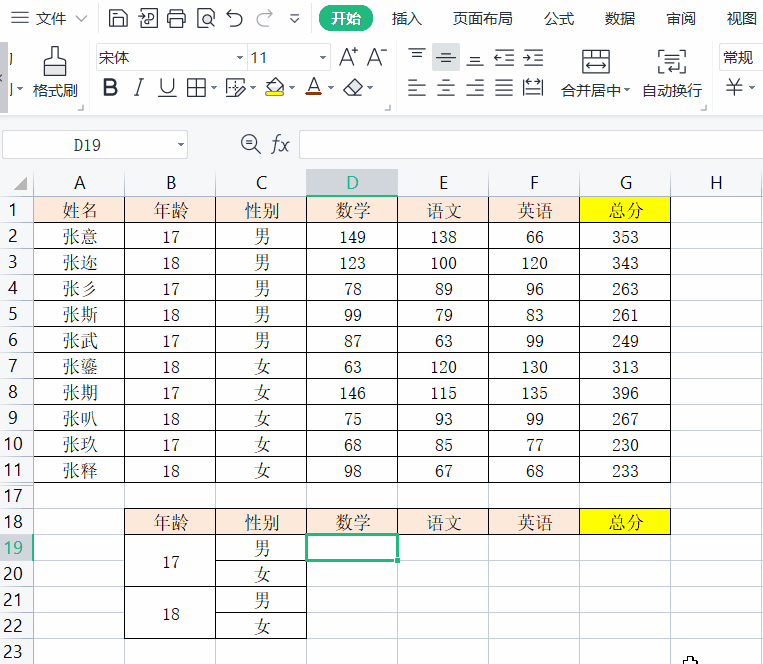Click the Insert Function fx icon
The image size is (763, 664).
click(280, 145)
